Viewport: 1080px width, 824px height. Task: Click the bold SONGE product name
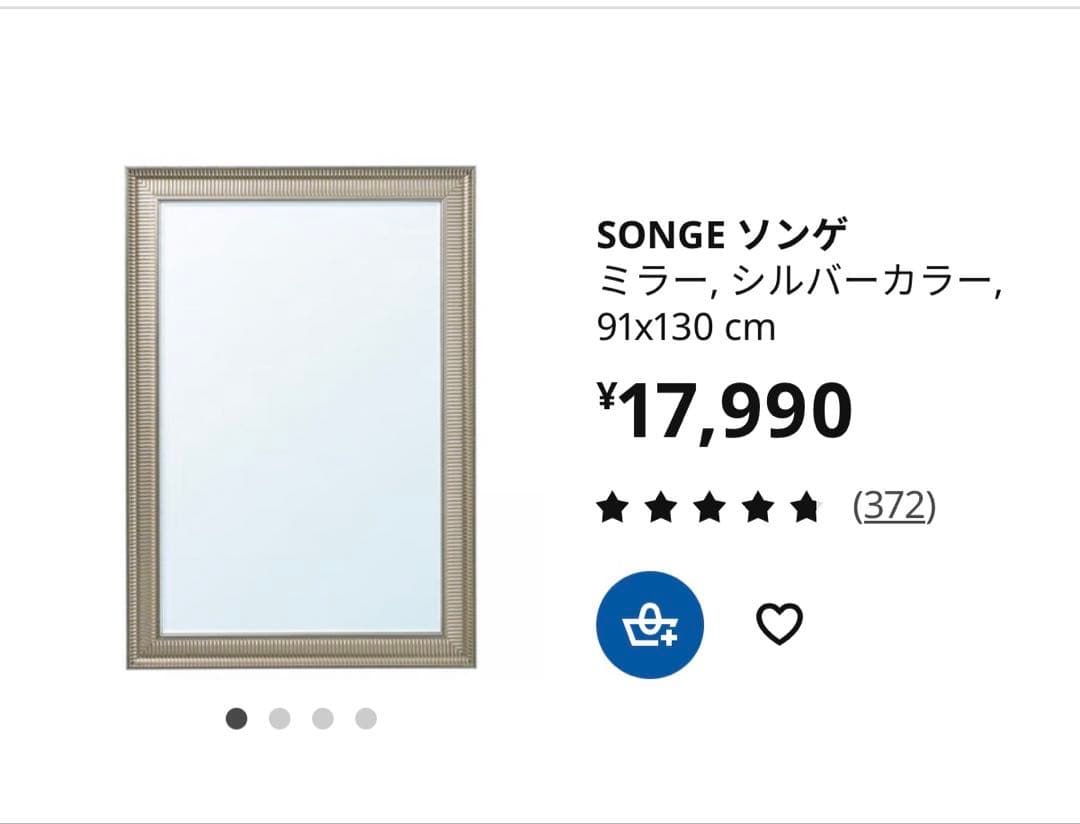point(660,236)
